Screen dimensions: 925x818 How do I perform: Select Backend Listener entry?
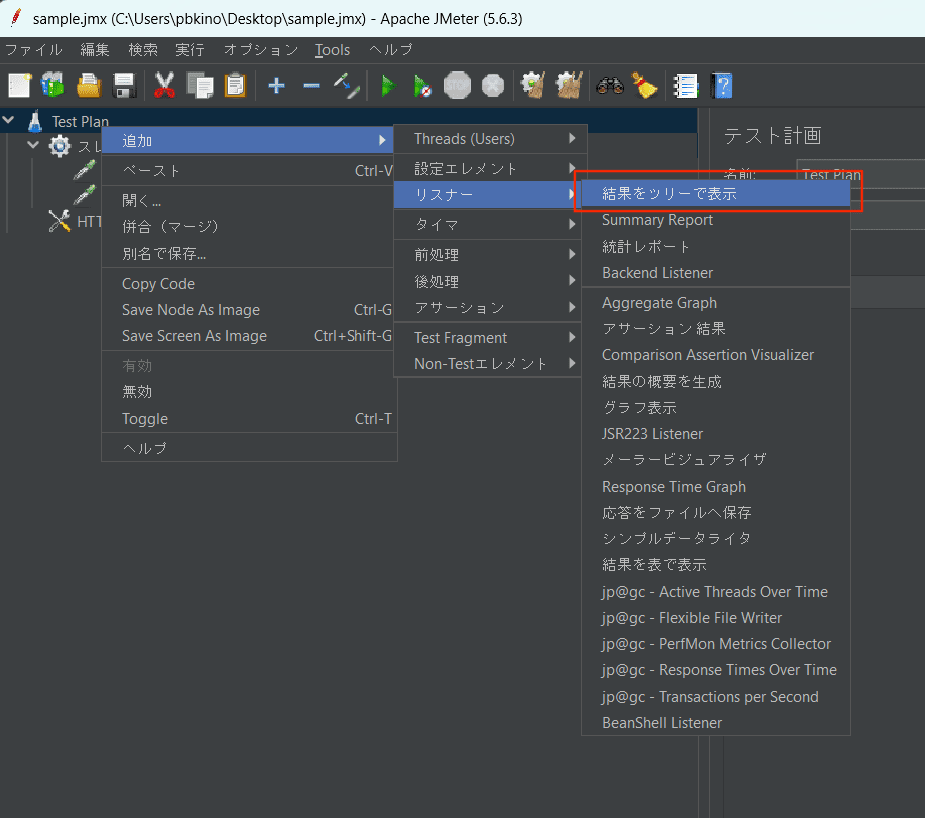(x=716, y=273)
